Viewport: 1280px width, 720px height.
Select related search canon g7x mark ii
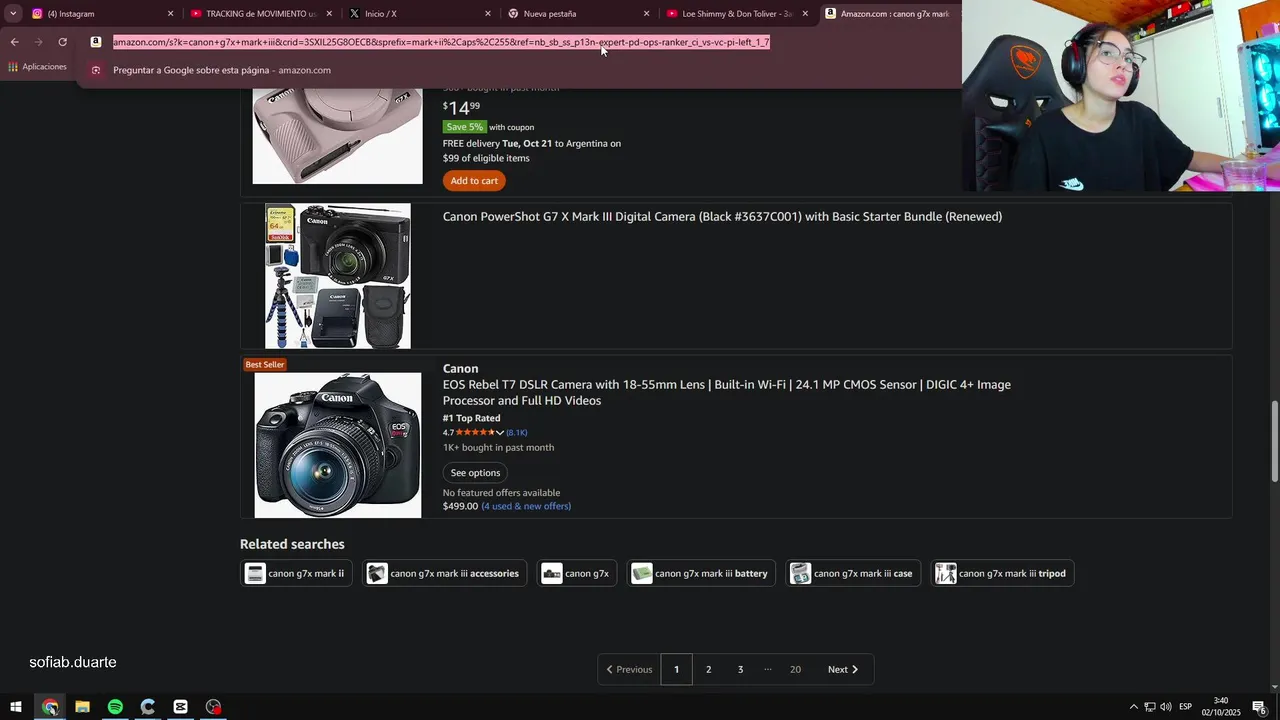click(296, 573)
